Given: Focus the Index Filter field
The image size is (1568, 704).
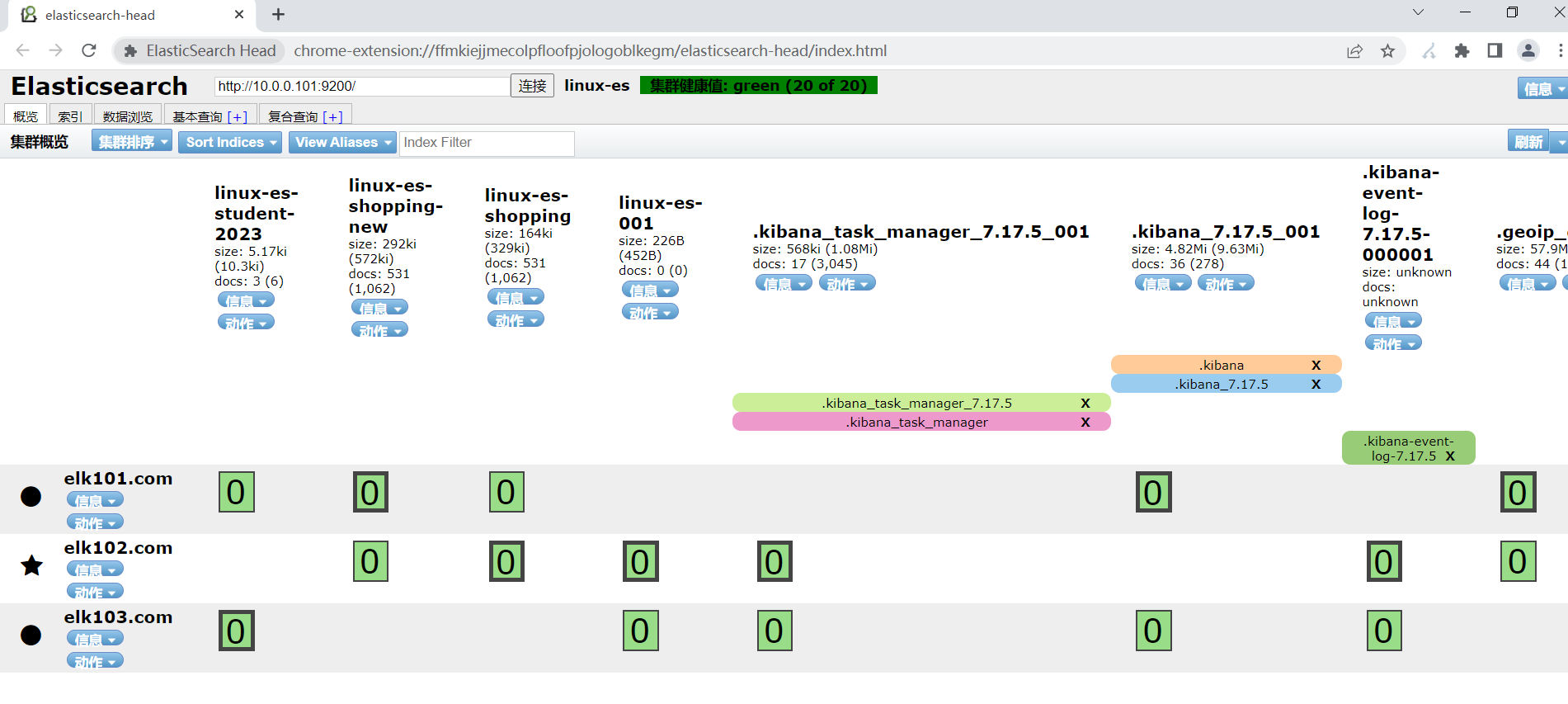Looking at the screenshot, I should coord(487,143).
